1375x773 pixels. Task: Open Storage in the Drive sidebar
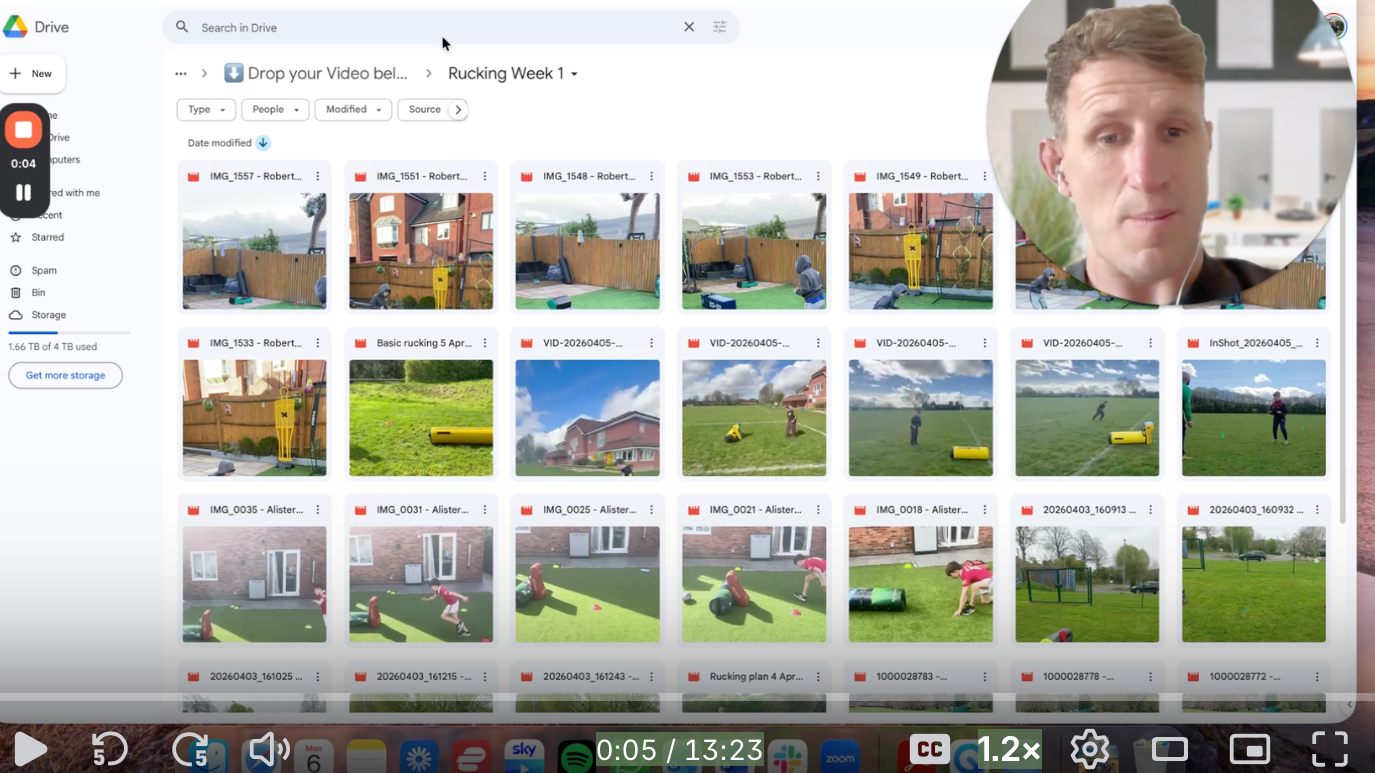48,315
